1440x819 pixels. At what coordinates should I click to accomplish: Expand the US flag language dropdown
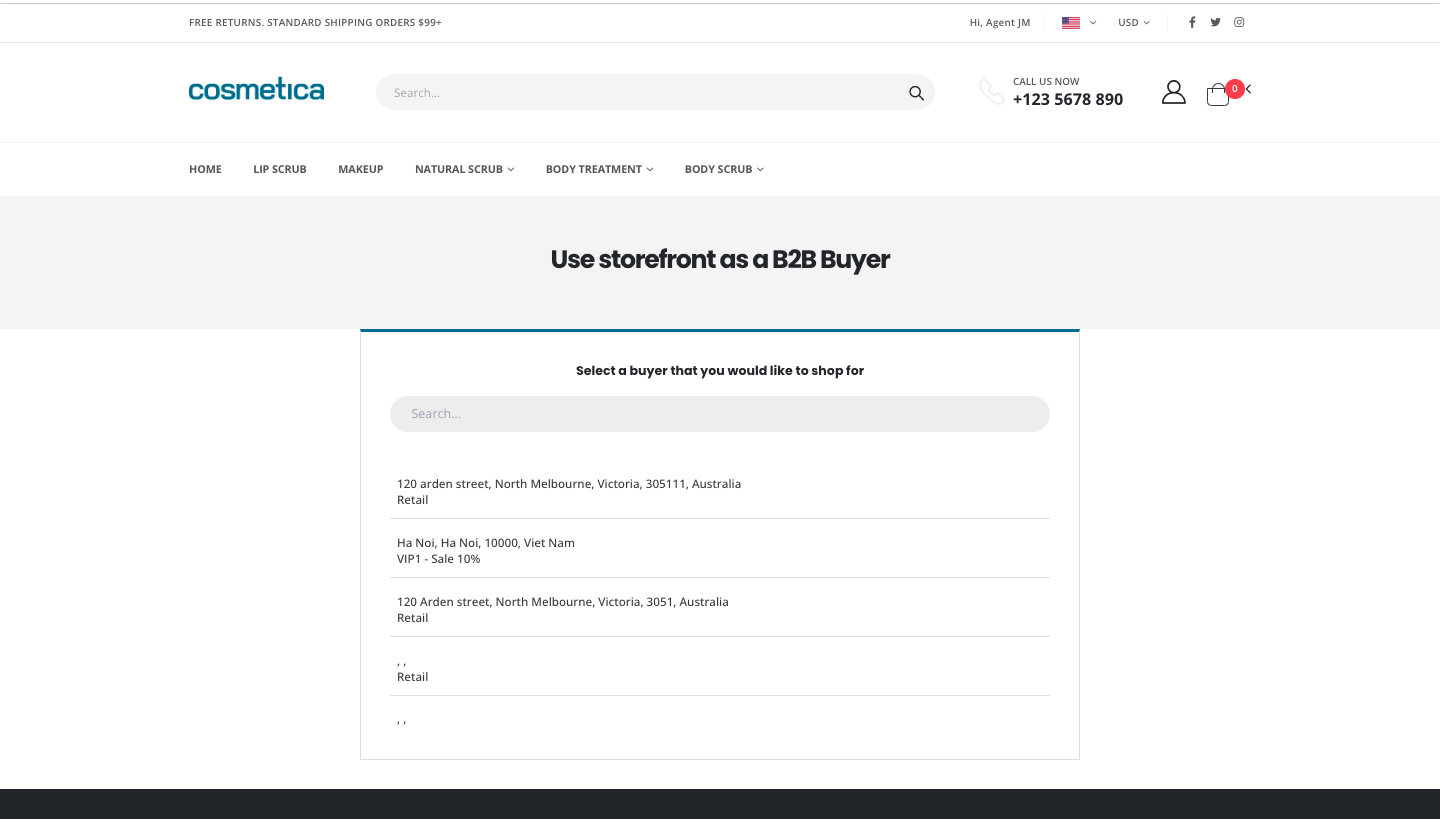tap(1078, 22)
